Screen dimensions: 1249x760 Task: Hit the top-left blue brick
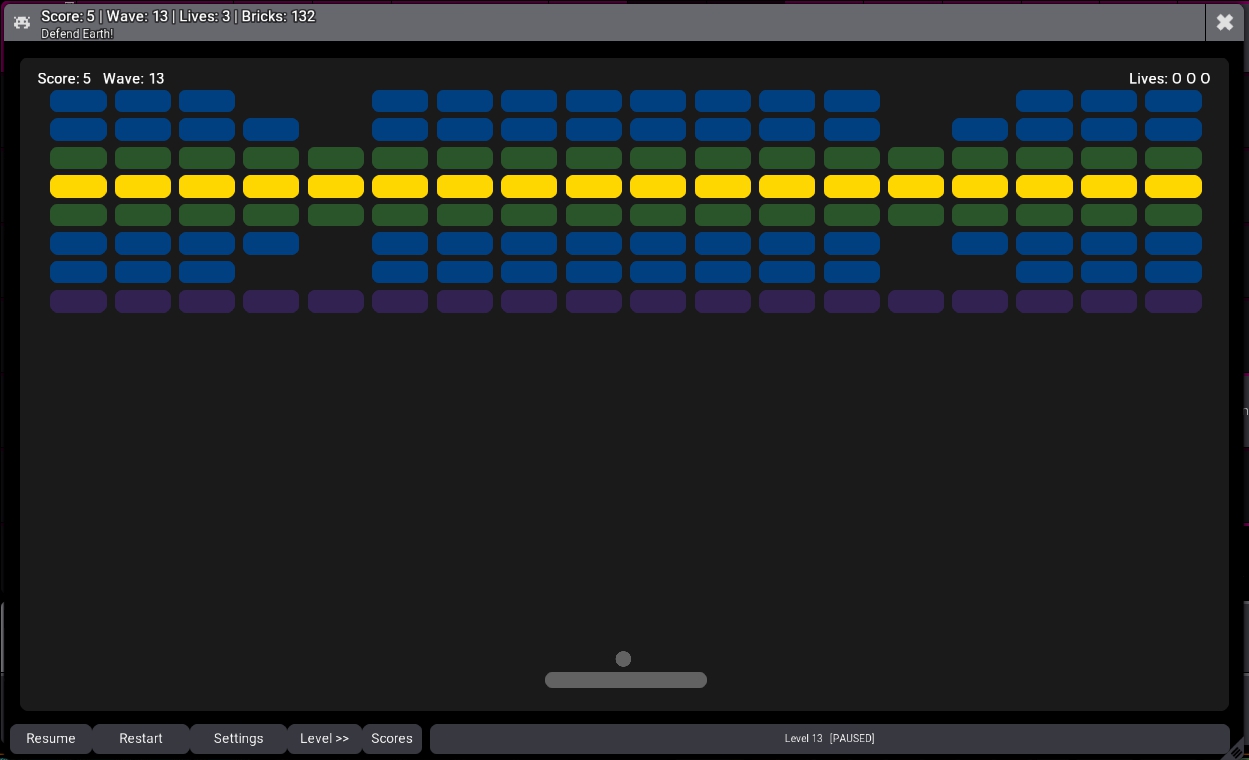(x=78, y=100)
